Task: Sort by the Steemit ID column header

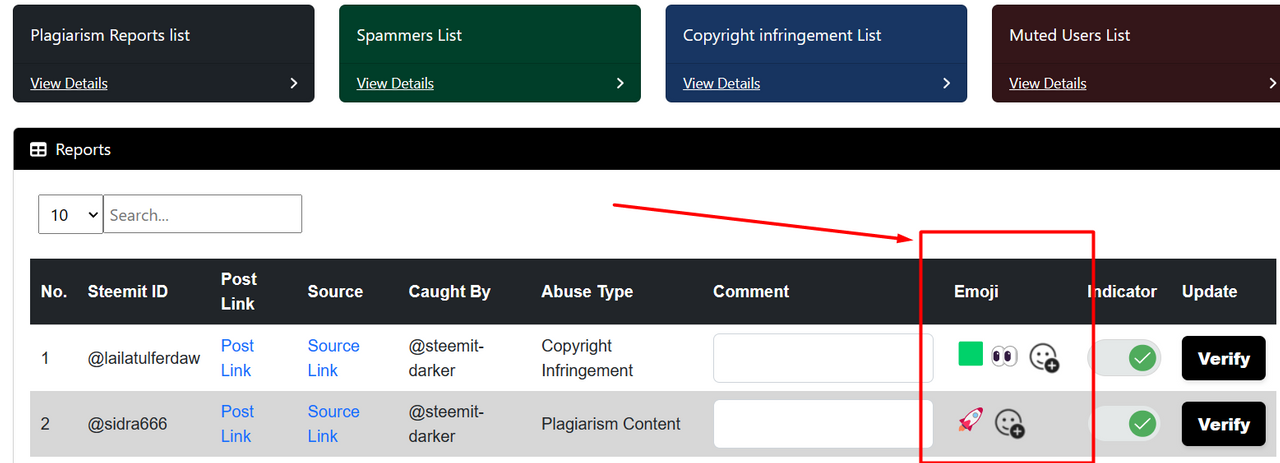Action: [x=128, y=292]
